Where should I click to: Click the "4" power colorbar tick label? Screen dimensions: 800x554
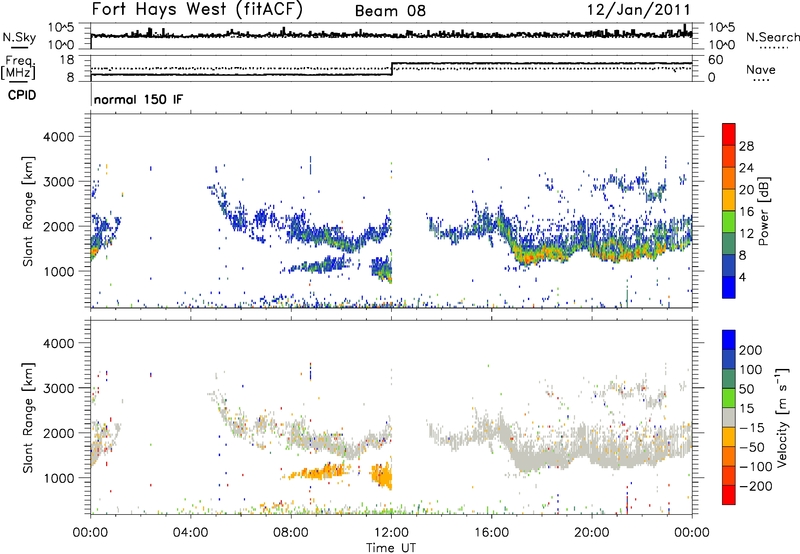[743, 277]
